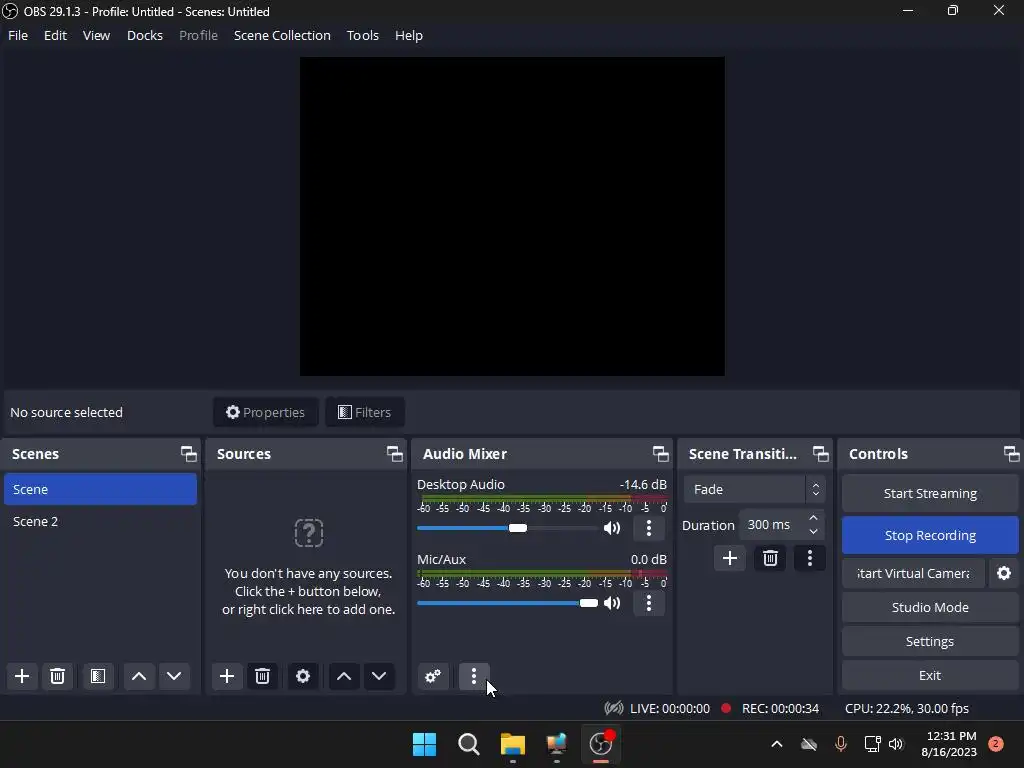Float the Scenes dock panel

click(x=189, y=454)
